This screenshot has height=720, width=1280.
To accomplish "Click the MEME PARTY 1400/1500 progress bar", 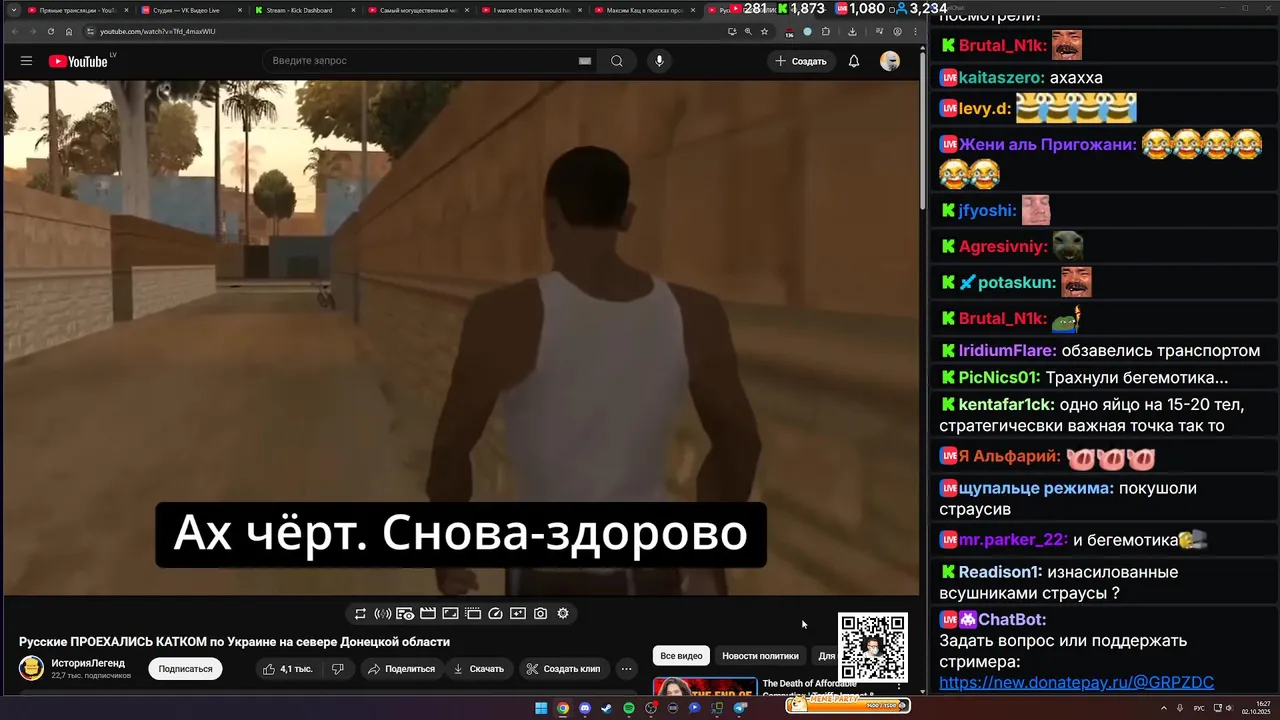I will [x=848, y=705].
